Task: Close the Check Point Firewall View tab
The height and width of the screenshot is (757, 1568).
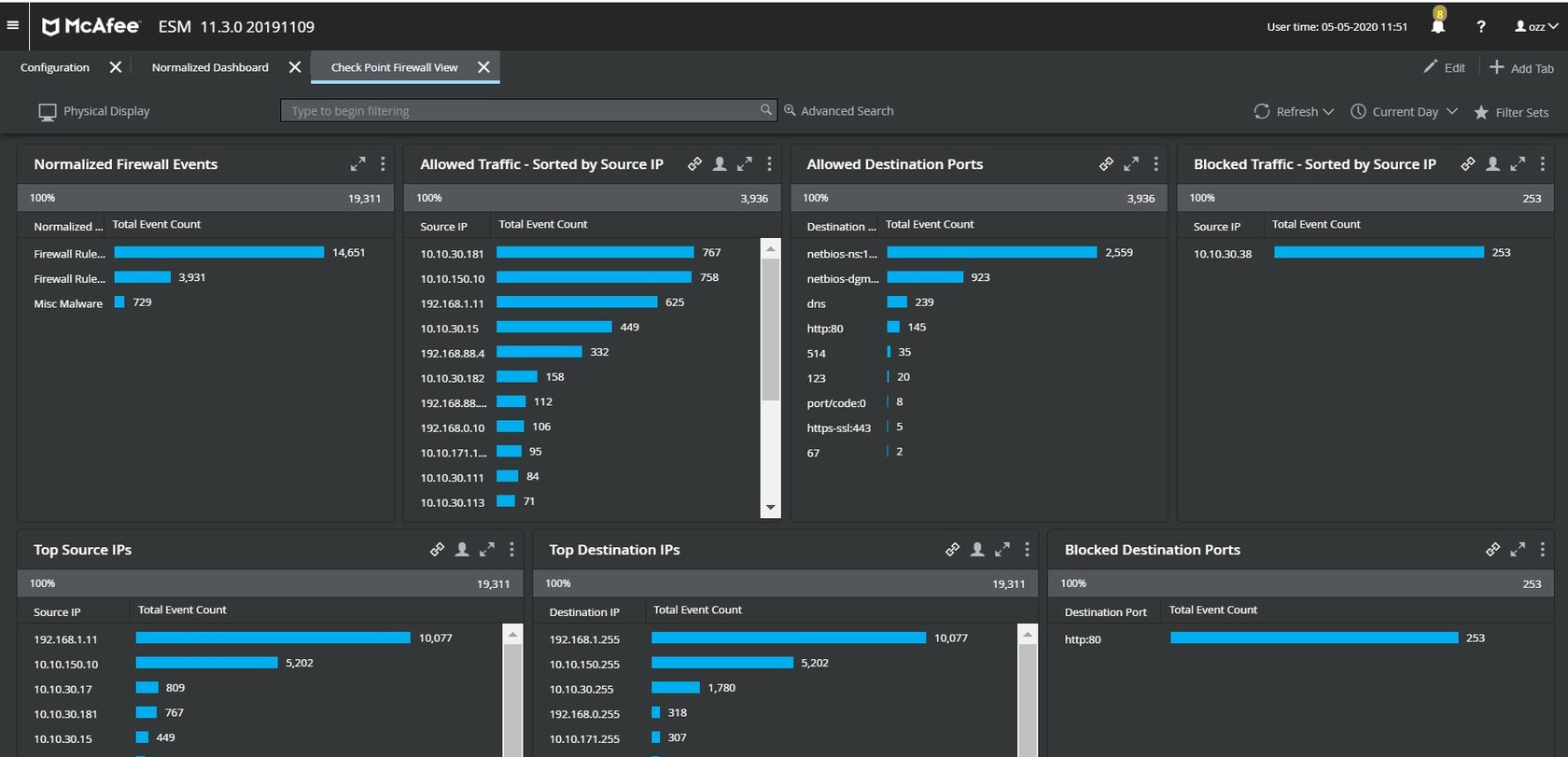Action: pyautogui.click(x=483, y=67)
